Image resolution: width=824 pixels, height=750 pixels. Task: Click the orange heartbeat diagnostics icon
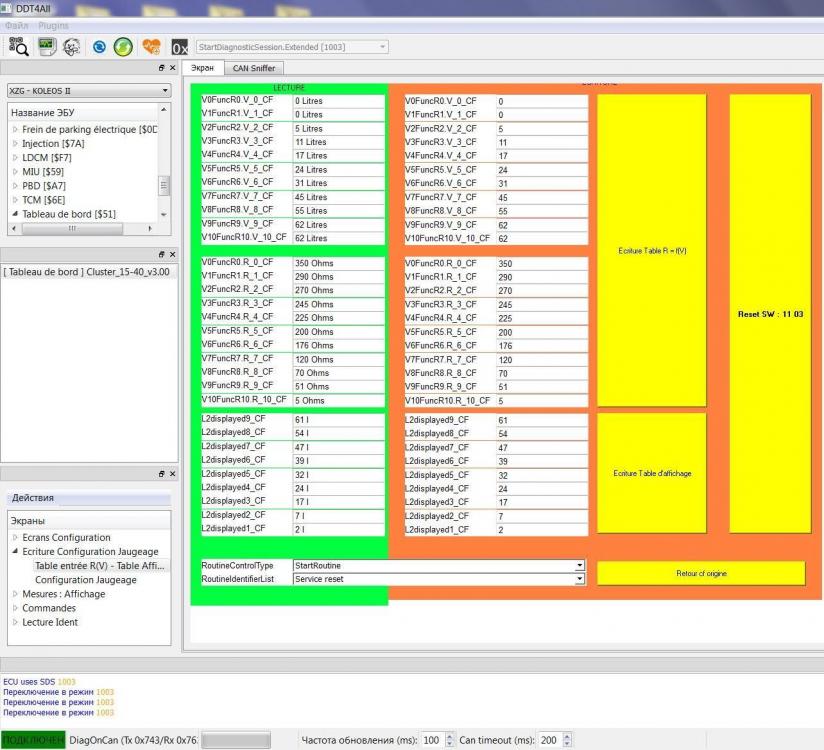(151, 47)
